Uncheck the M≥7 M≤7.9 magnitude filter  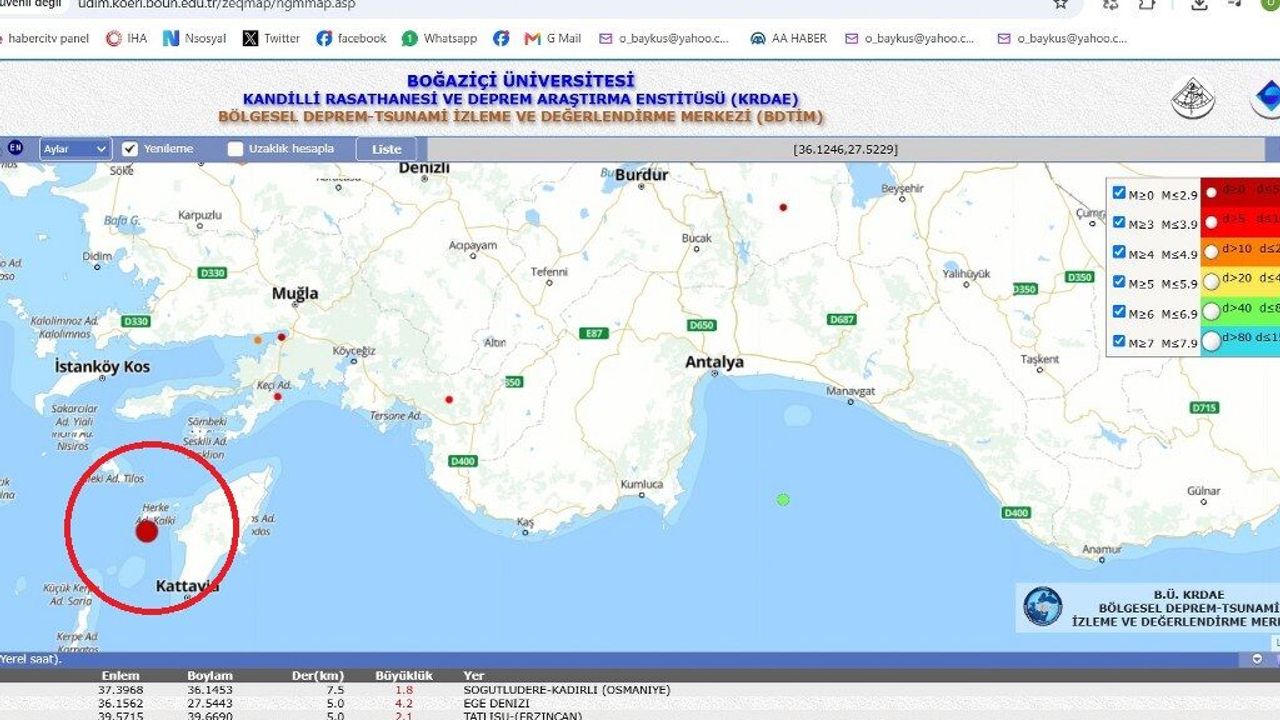[1120, 341]
